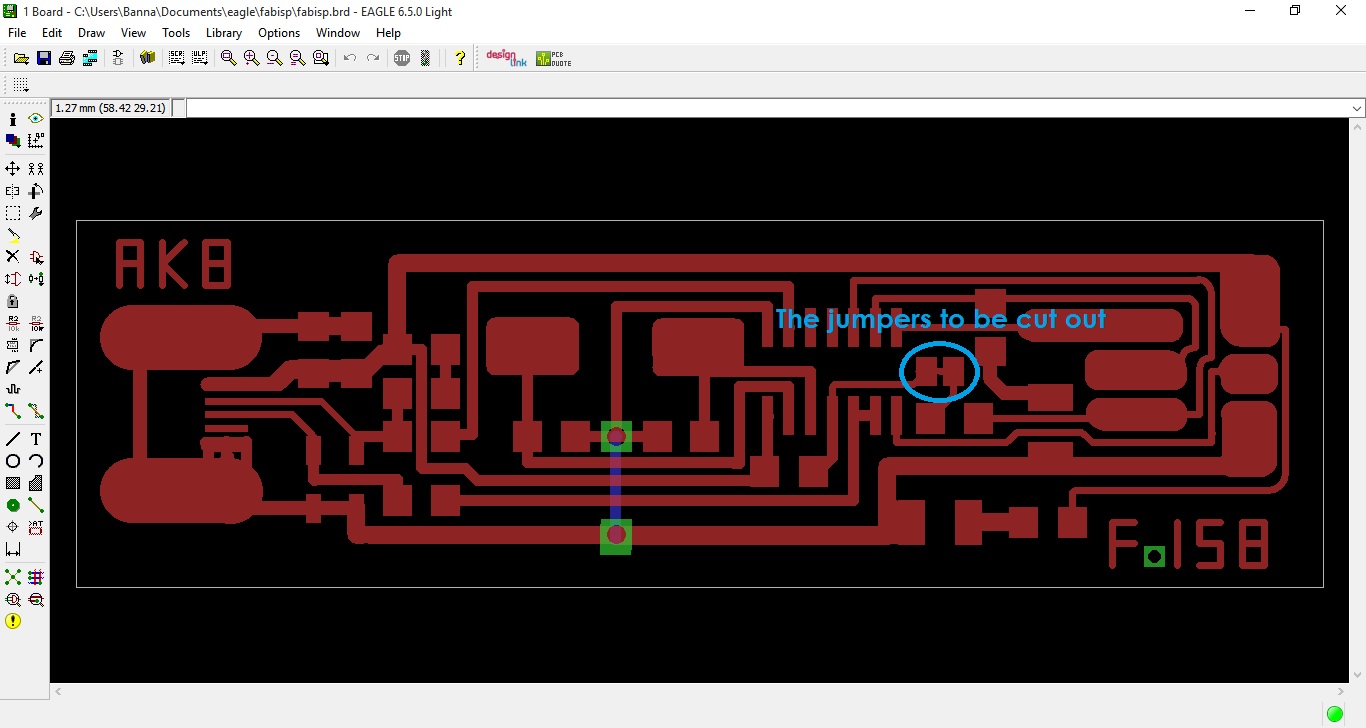Select the Miter tool
This screenshot has height=728, width=1366.
coord(36,345)
